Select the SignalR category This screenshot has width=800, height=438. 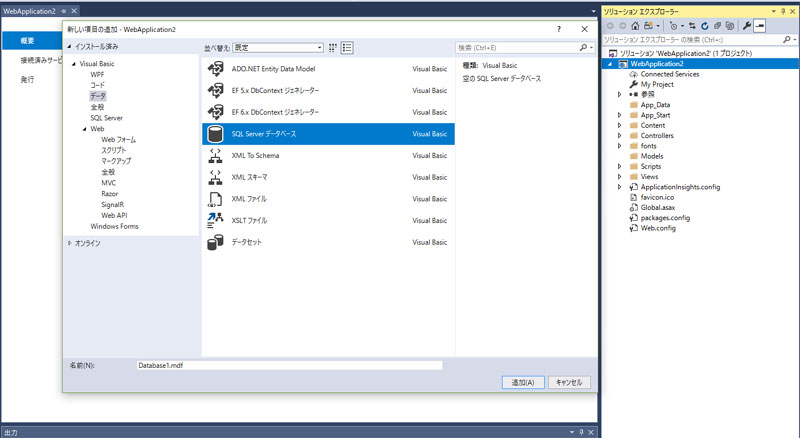click(112, 205)
